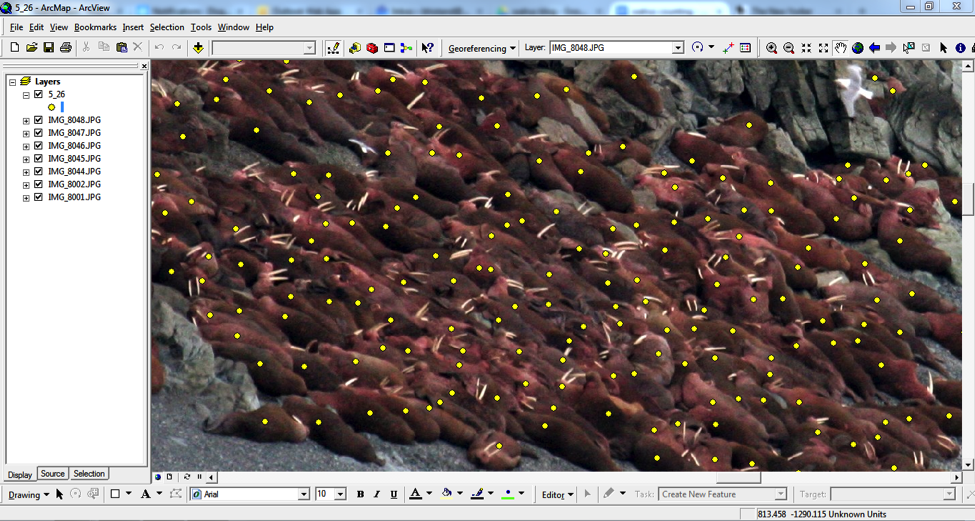Toggle visibility of IMG_8045.JPG layer
Viewport: 975px width, 521px height.
(39, 159)
